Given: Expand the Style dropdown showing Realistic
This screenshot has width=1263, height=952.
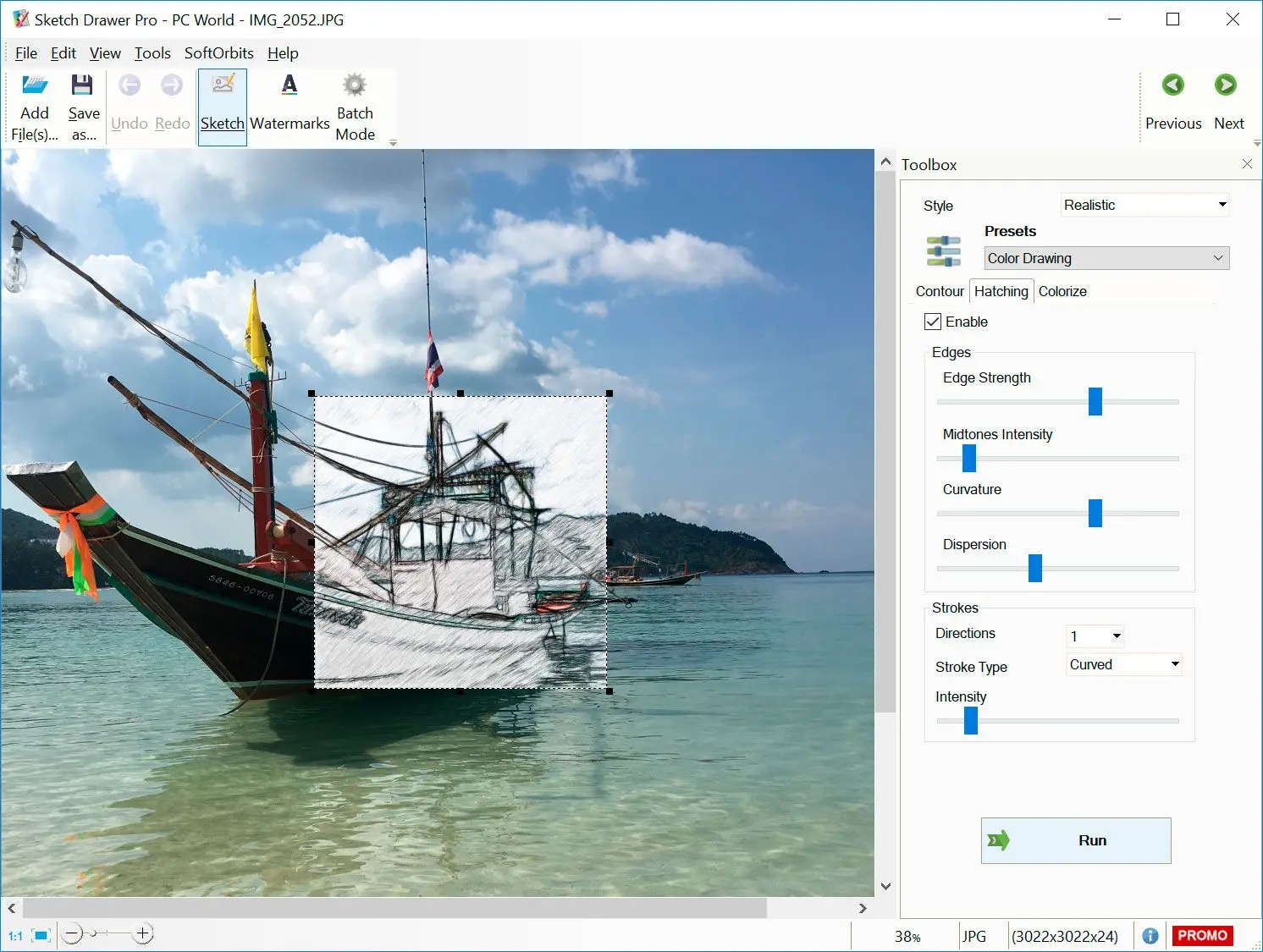Looking at the screenshot, I should pos(1144,205).
